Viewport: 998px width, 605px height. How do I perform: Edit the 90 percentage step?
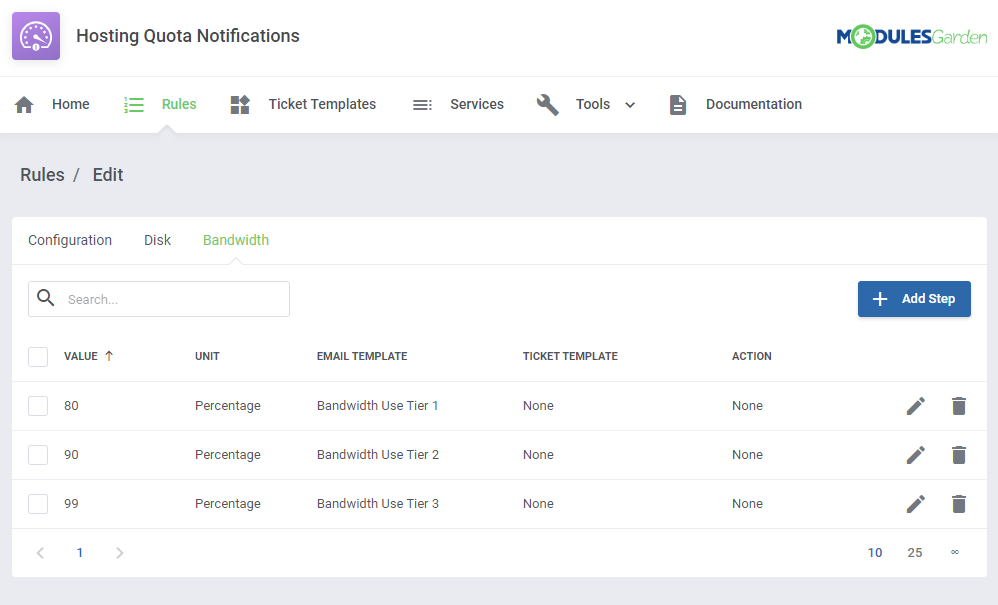(x=915, y=455)
